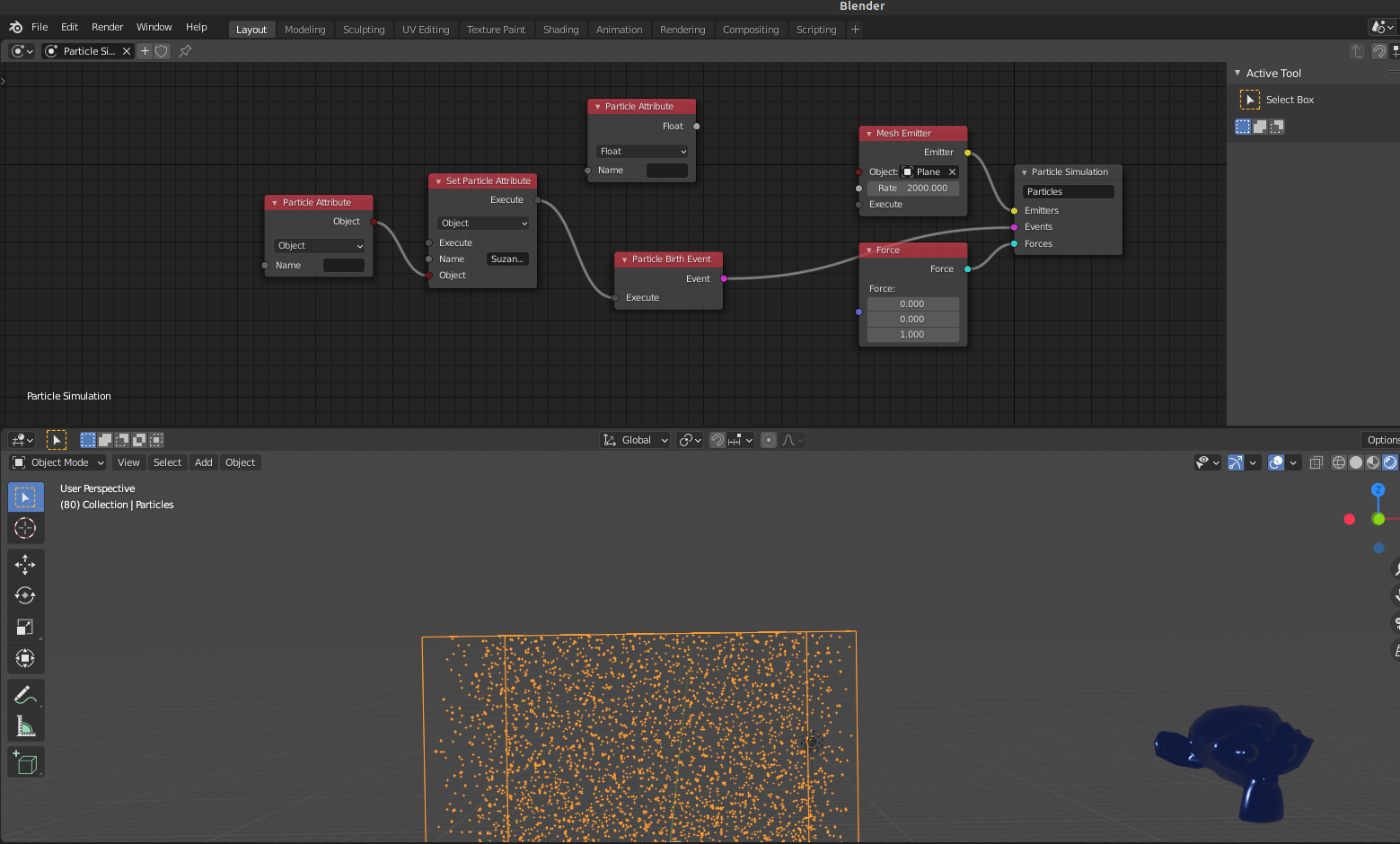This screenshot has width=1400, height=844.
Task: Click the Blender logo menu icon
Action: click(x=15, y=28)
